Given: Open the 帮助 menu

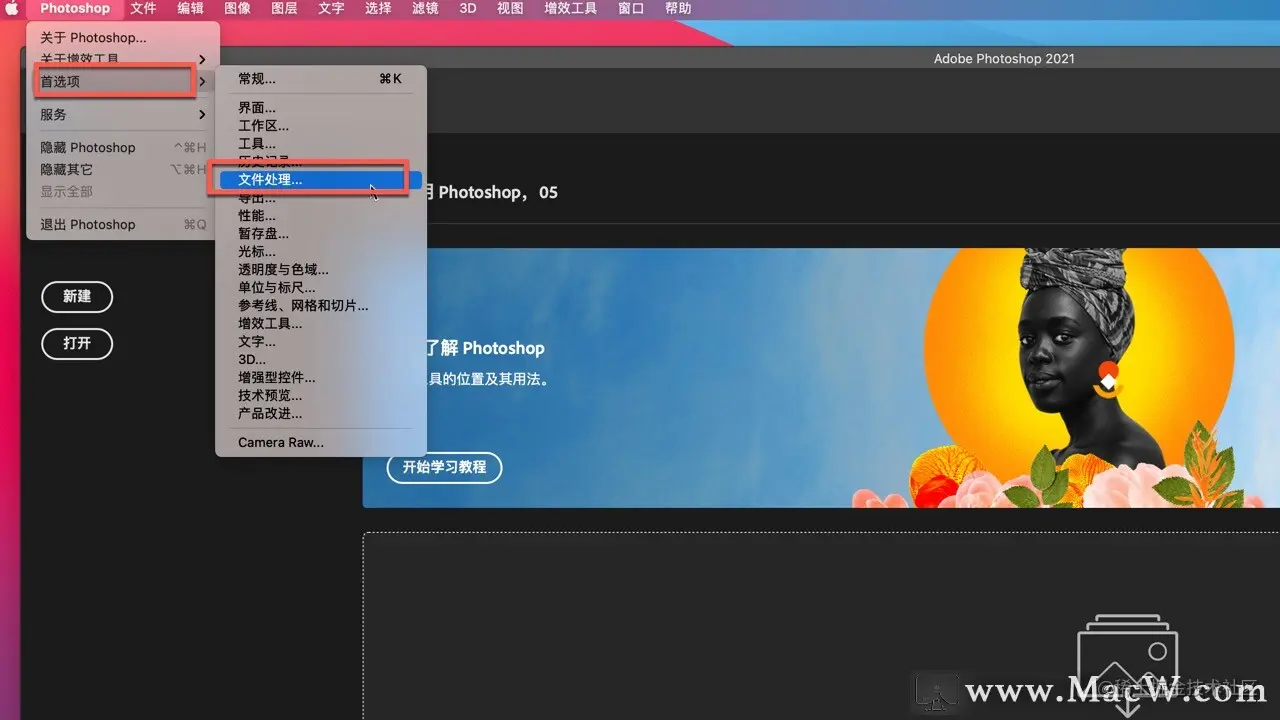Looking at the screenshot, I should click(678, 8).
